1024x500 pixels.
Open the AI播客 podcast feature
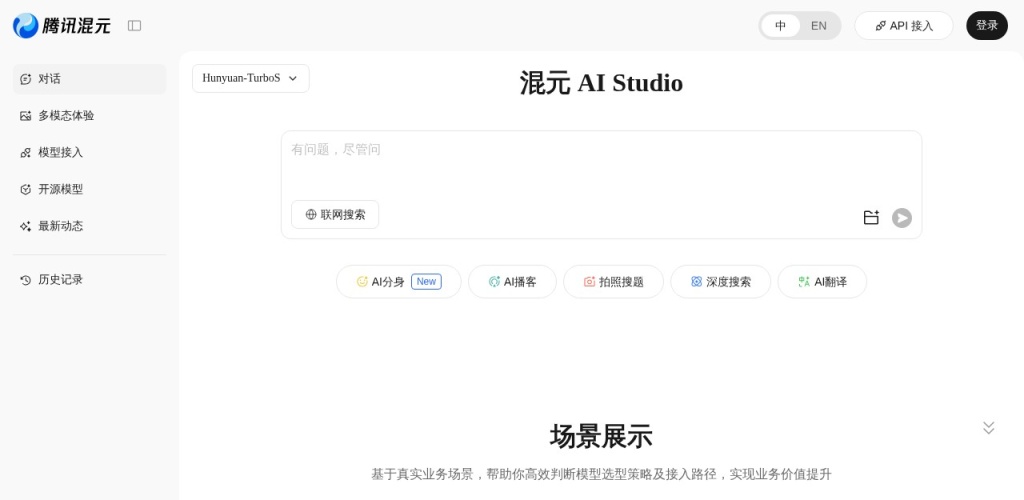(x=512, y=282)
